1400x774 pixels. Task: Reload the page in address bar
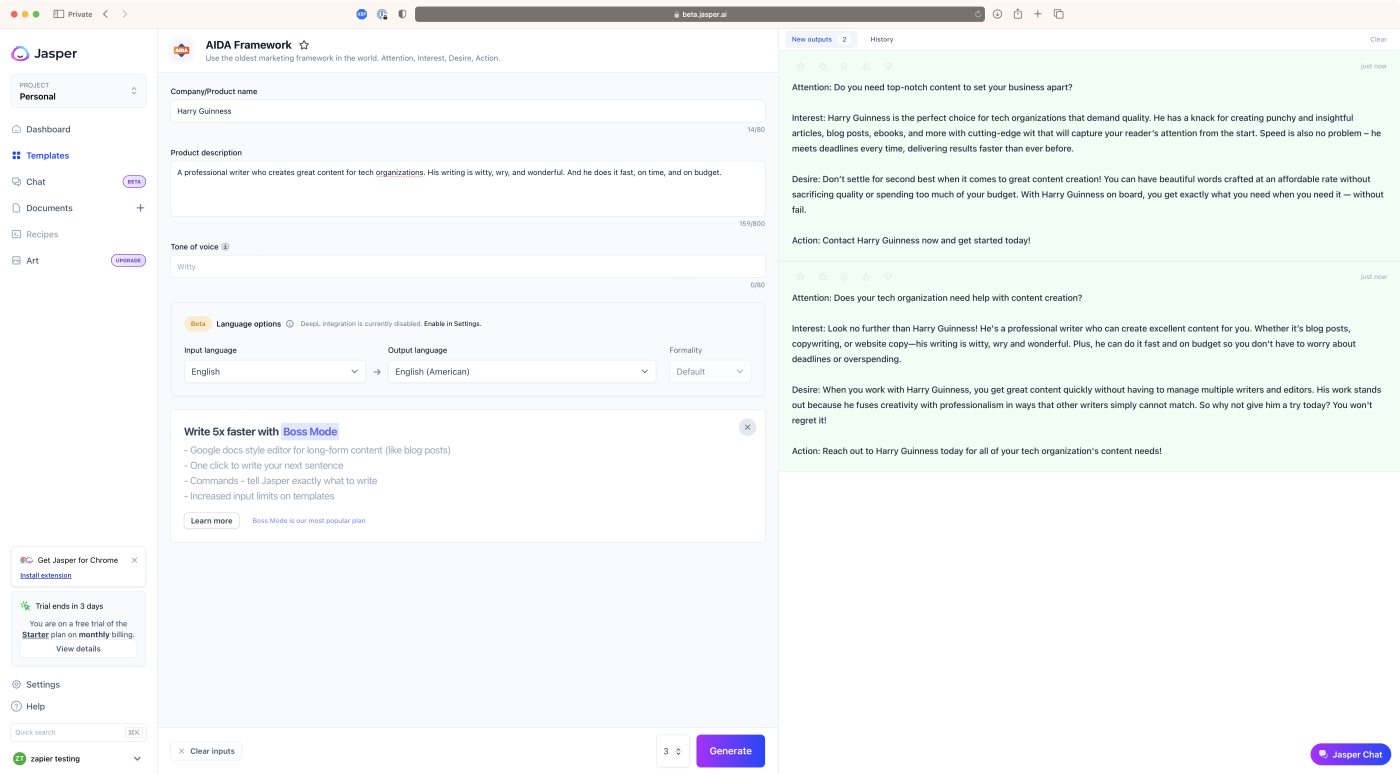(x=978, y=14)
